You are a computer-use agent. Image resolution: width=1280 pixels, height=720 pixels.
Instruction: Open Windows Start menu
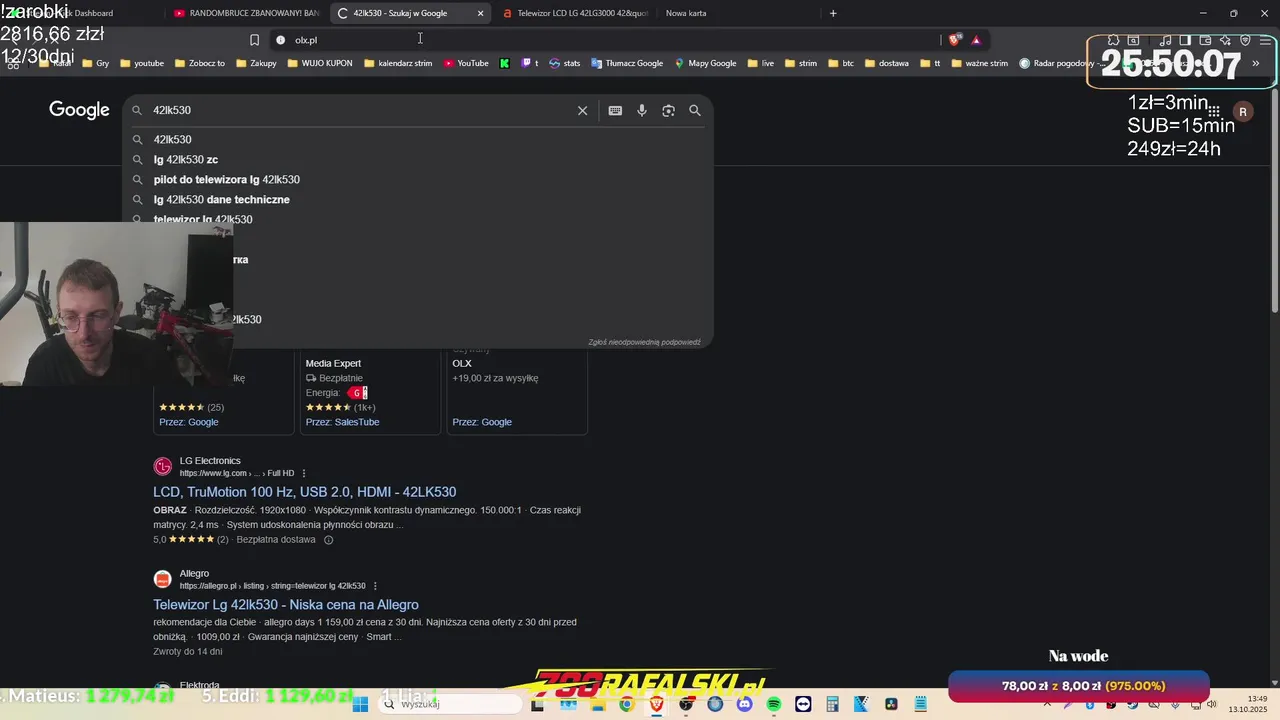coord(360,704)
